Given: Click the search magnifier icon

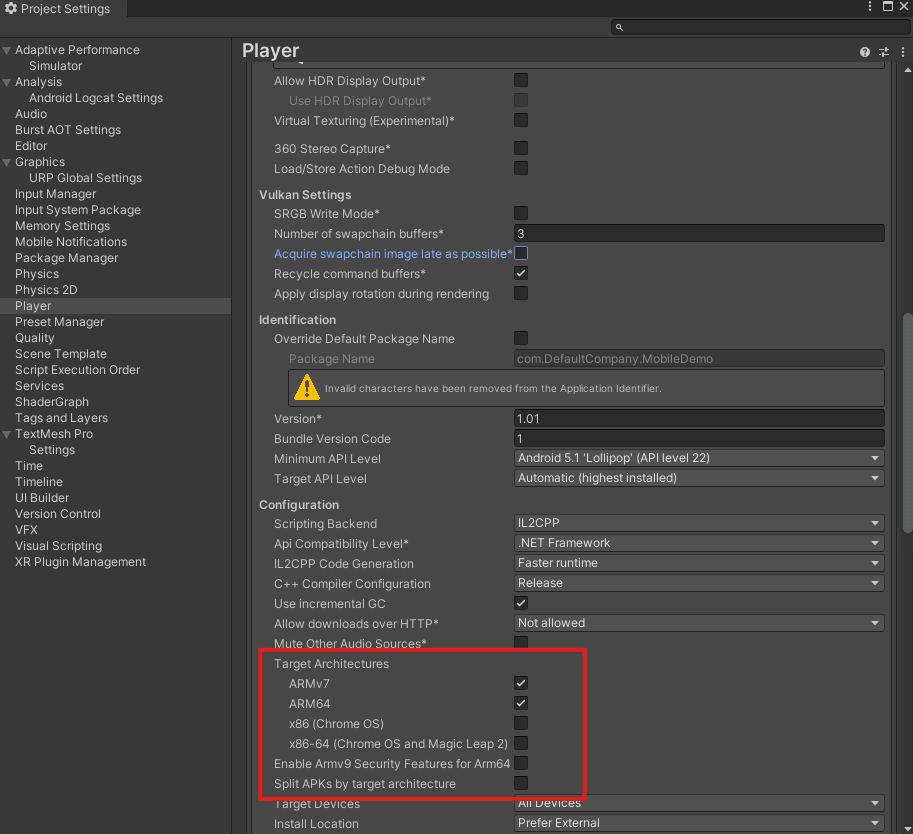Looking at the screenshot, I should point(619,27).
